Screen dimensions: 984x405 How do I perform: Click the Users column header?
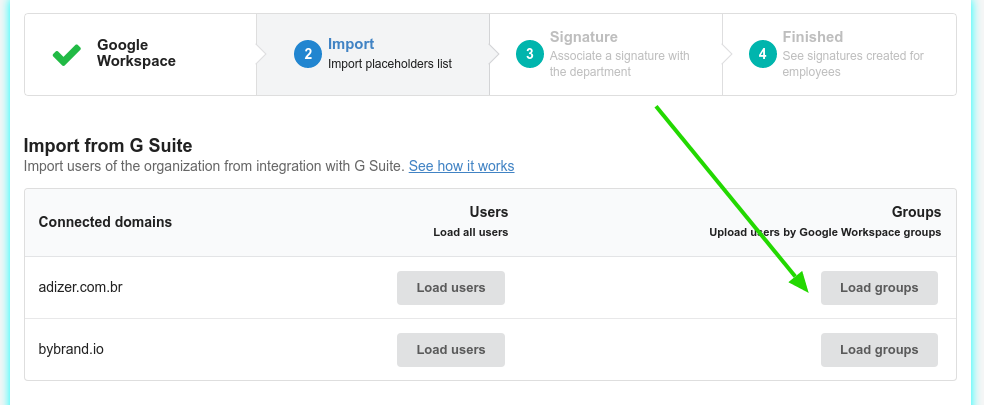(488, 212)
